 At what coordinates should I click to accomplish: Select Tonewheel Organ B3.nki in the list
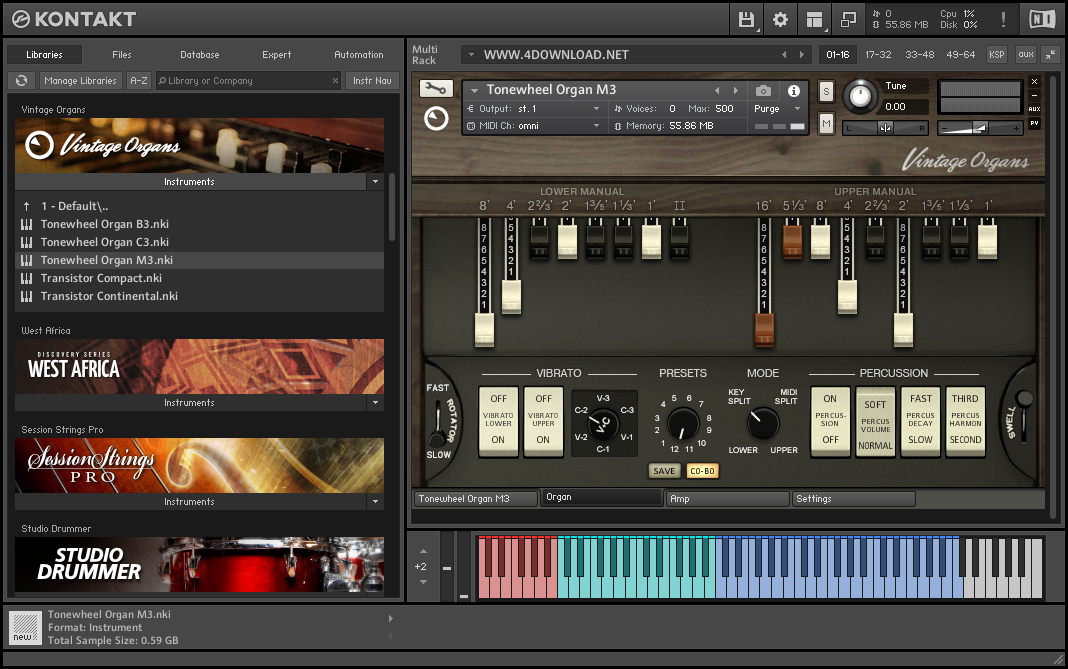104,224
